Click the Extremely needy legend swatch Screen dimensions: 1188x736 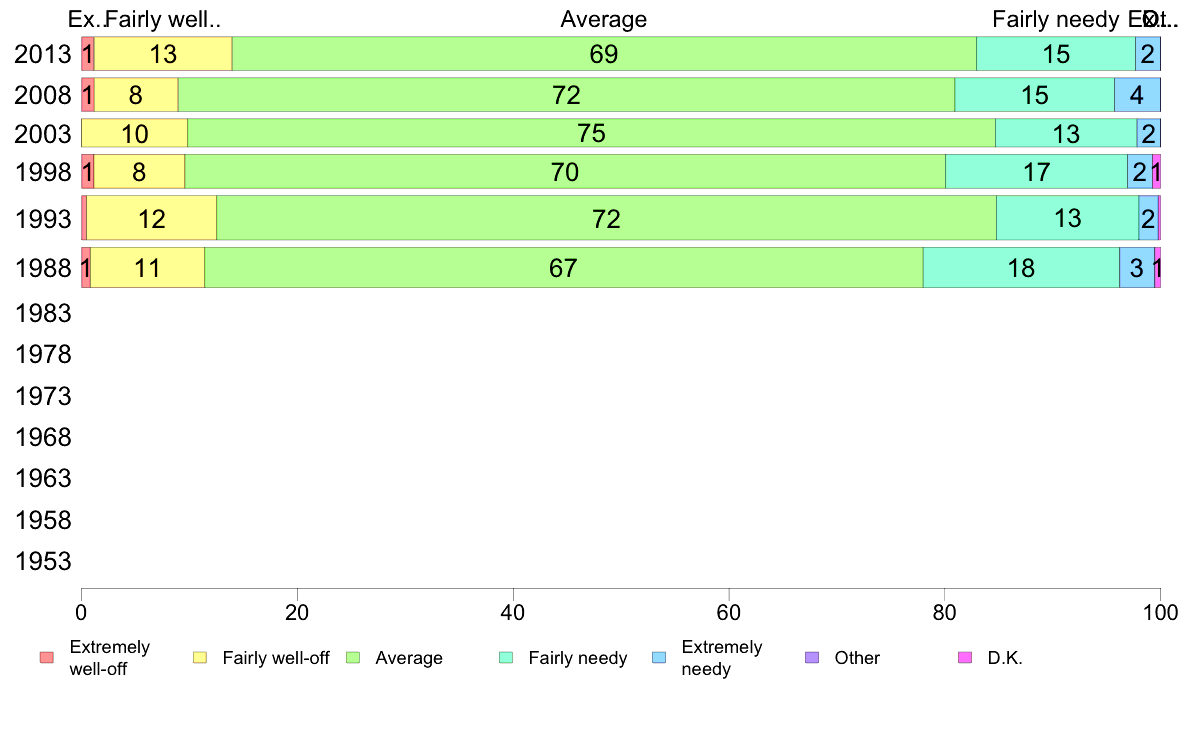(x=658, y=658)
